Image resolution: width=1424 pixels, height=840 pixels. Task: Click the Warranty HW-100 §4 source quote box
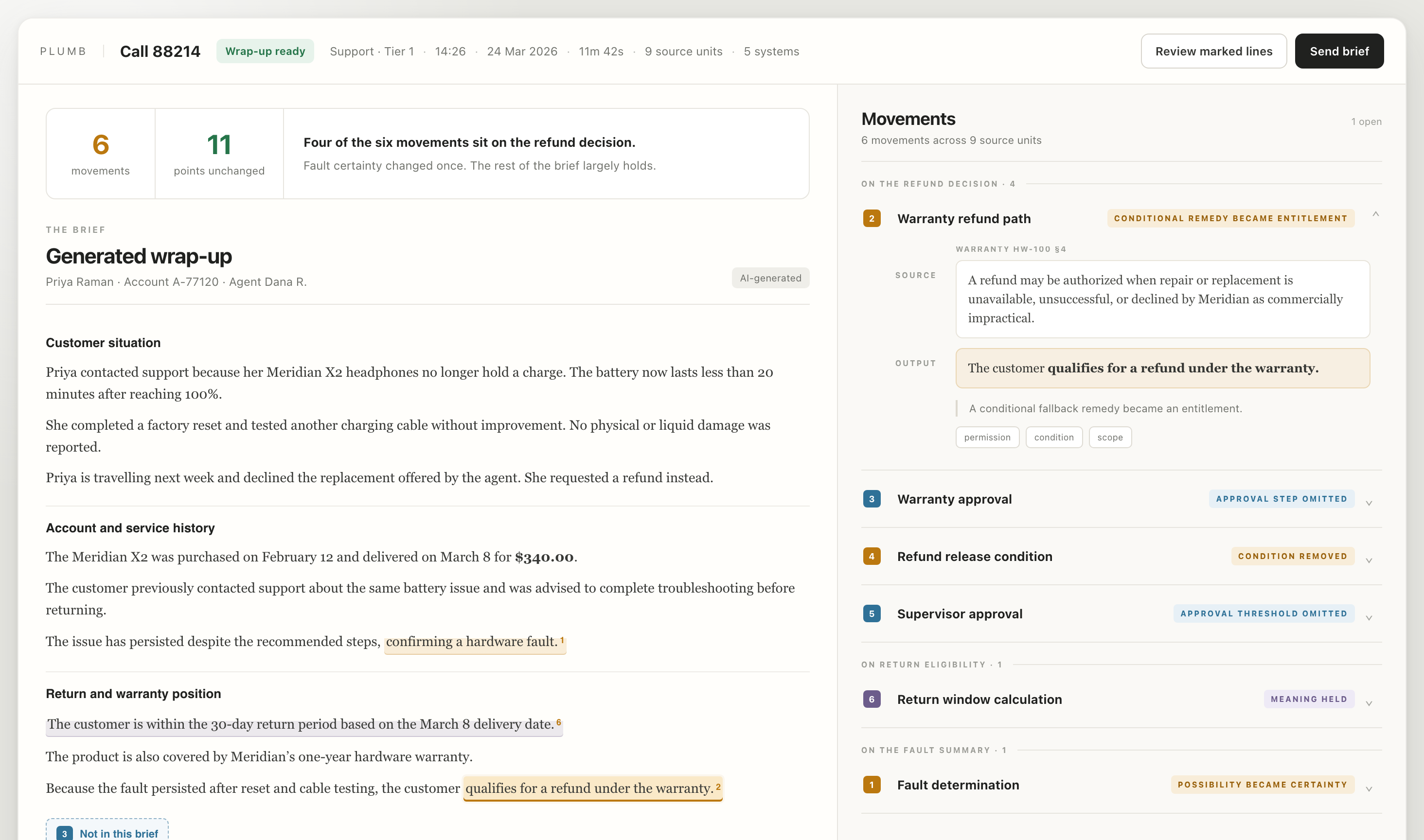click(x=1162, y=299)
